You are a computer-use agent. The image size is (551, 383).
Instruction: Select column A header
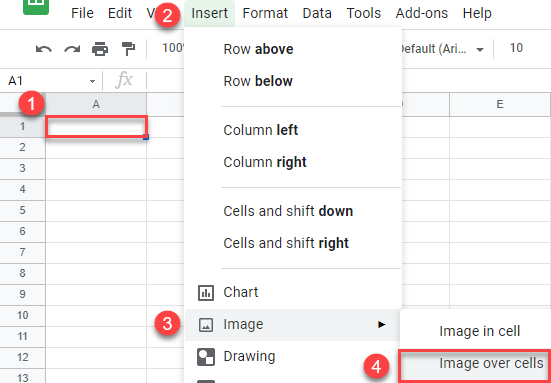tap(96, 104)
